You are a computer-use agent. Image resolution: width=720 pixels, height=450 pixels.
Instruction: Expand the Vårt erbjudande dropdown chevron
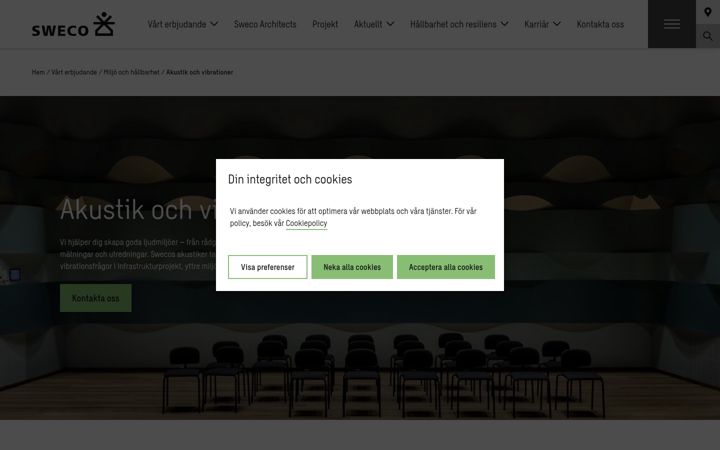point(214,24)
